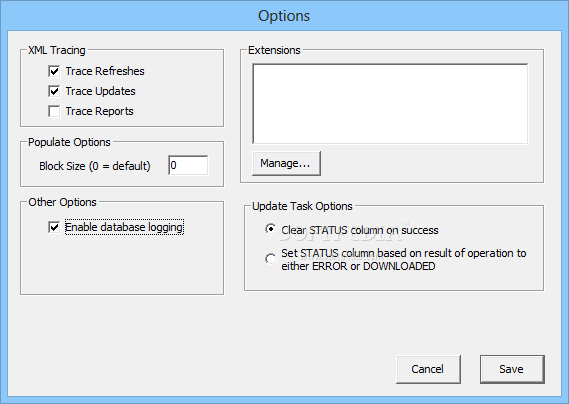The width and height of the screenshot is (569, 404).
Task: Toggle Enable database logging checkbox
Action: [54, 228]
